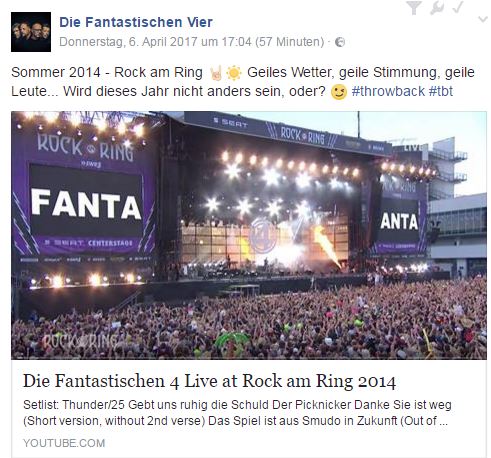Image resolution: width=491 pixels, height=458 pixels.
Task: Open the wrench tools icon
Action: (437, 8)
